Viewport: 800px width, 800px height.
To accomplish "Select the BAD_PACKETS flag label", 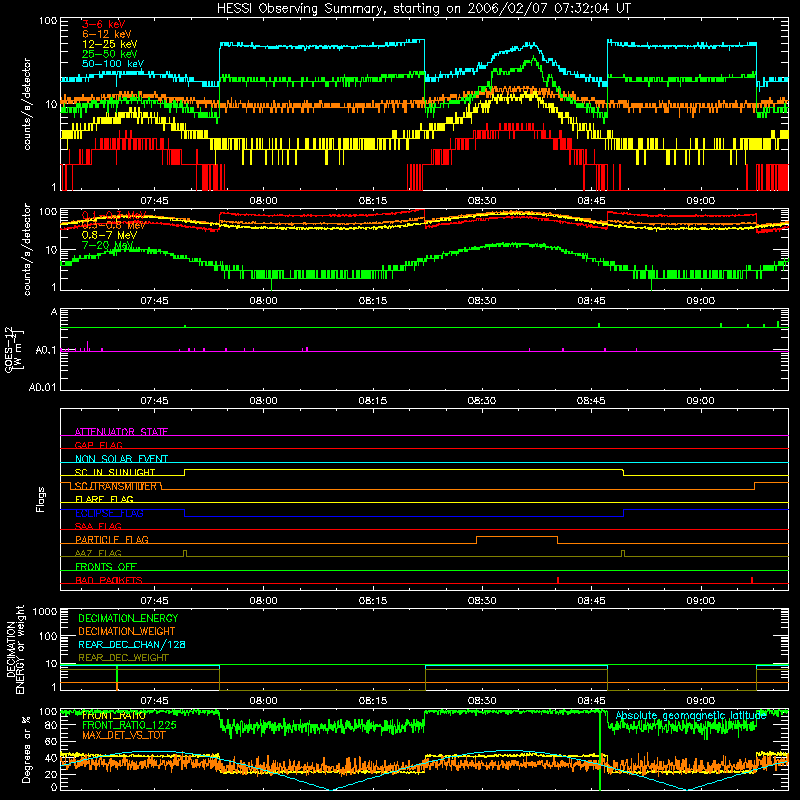I will coord(109,580).
